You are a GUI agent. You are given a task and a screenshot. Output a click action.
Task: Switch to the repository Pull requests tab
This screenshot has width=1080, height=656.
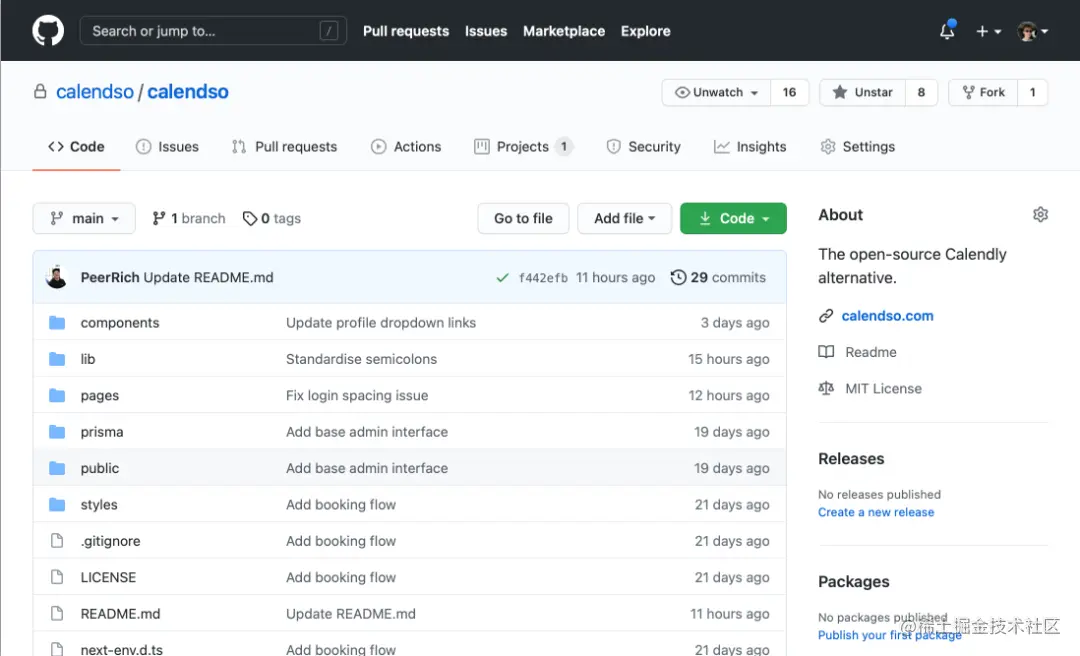pyautogui.click(x=284, y=147)
